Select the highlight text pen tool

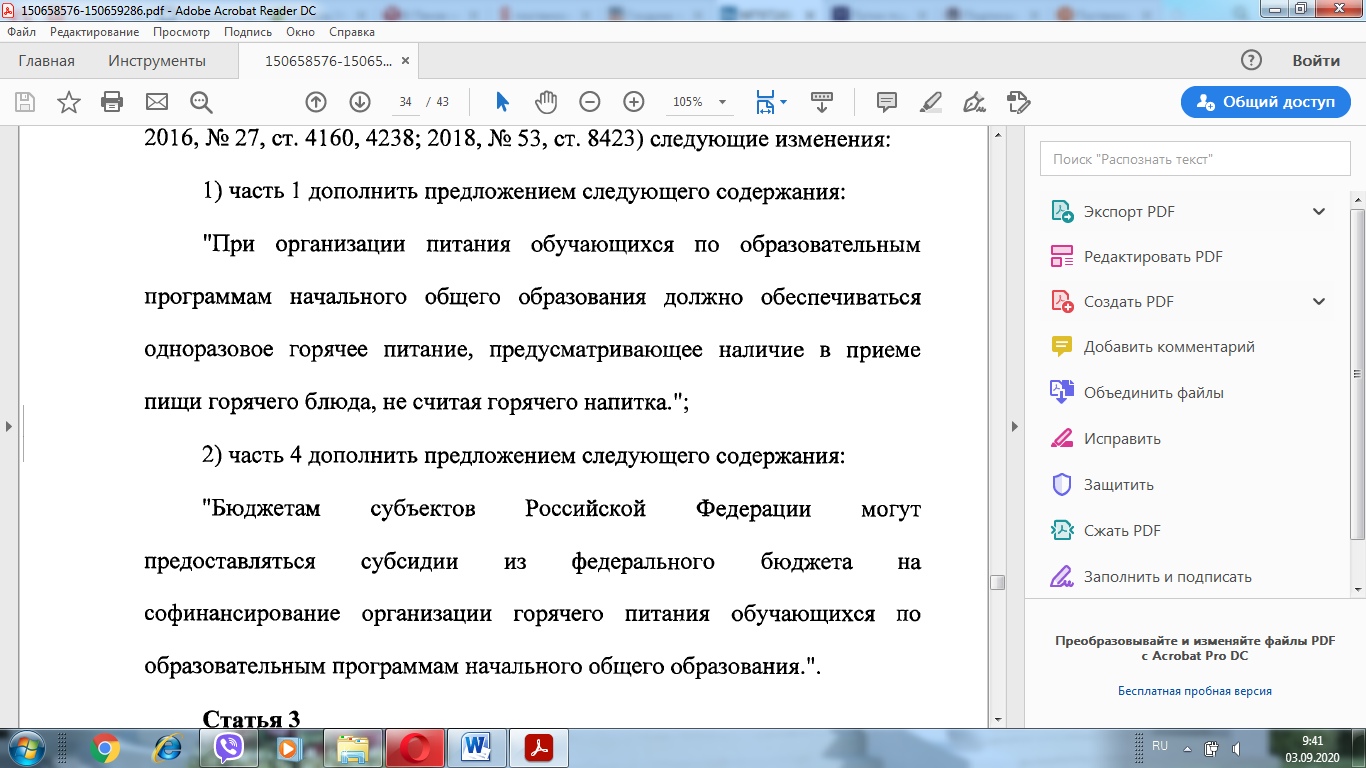930,102
